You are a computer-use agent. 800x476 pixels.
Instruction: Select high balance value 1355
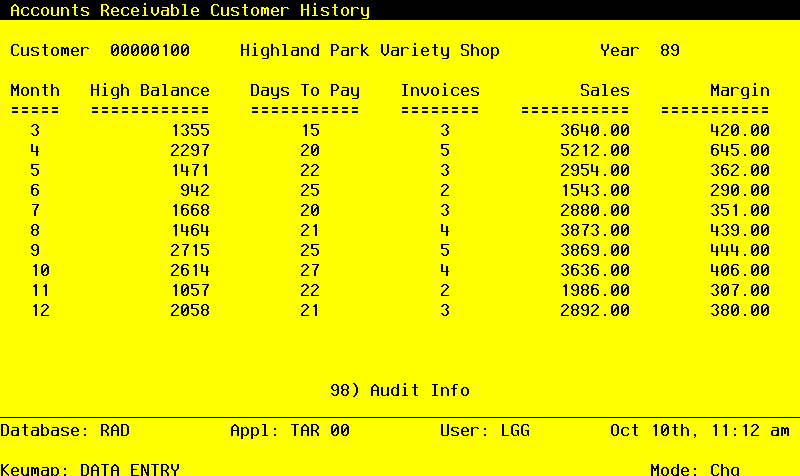click(190, 130)
